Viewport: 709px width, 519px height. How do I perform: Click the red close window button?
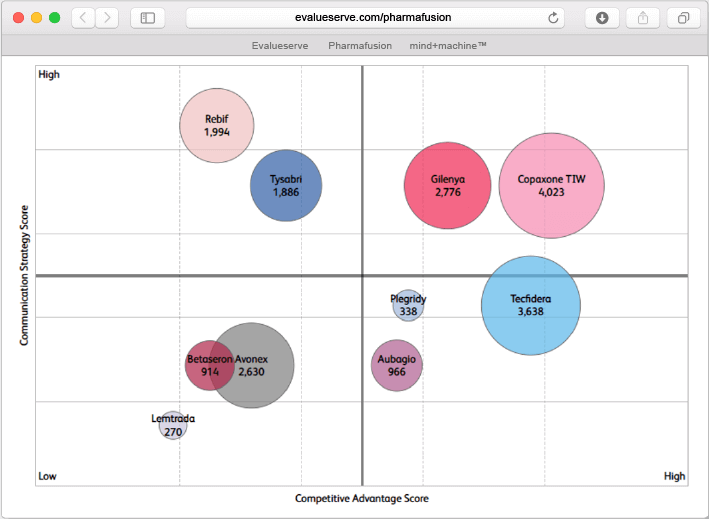[19, 18]
